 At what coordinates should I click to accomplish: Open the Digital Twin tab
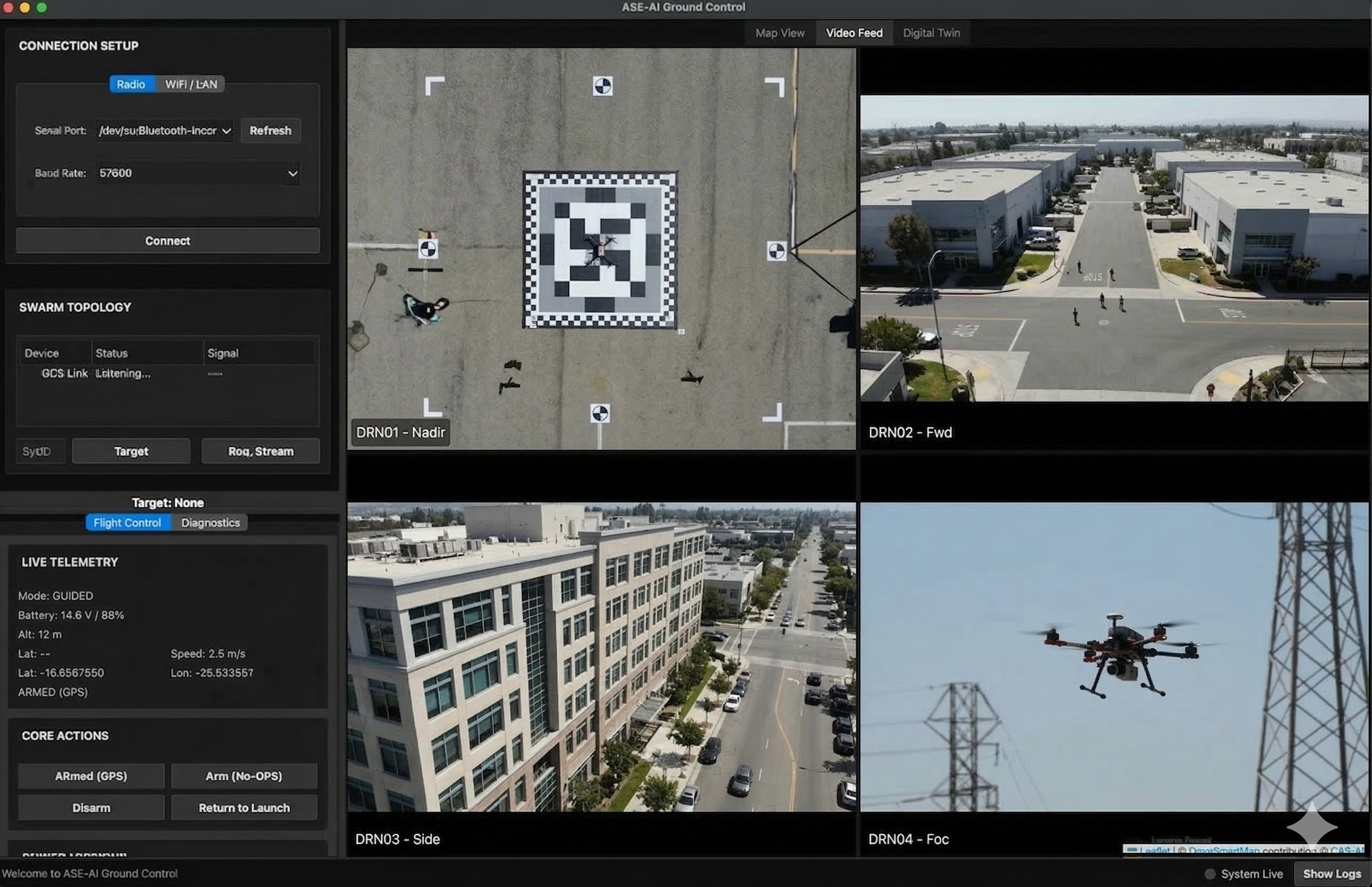point(931,33)
